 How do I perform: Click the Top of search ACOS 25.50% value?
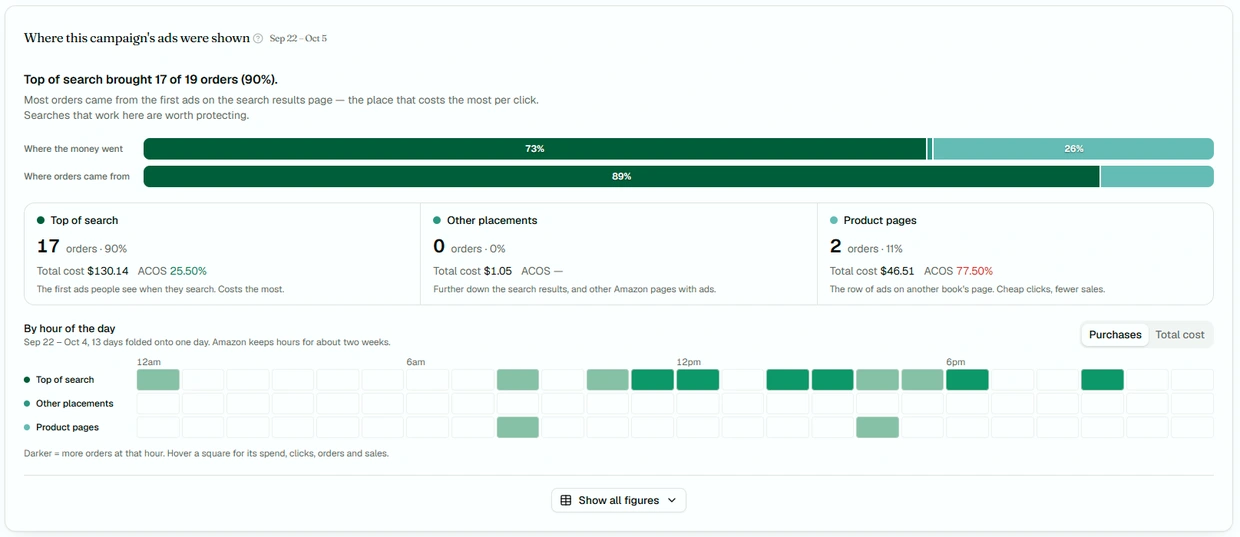click(188, 271)
